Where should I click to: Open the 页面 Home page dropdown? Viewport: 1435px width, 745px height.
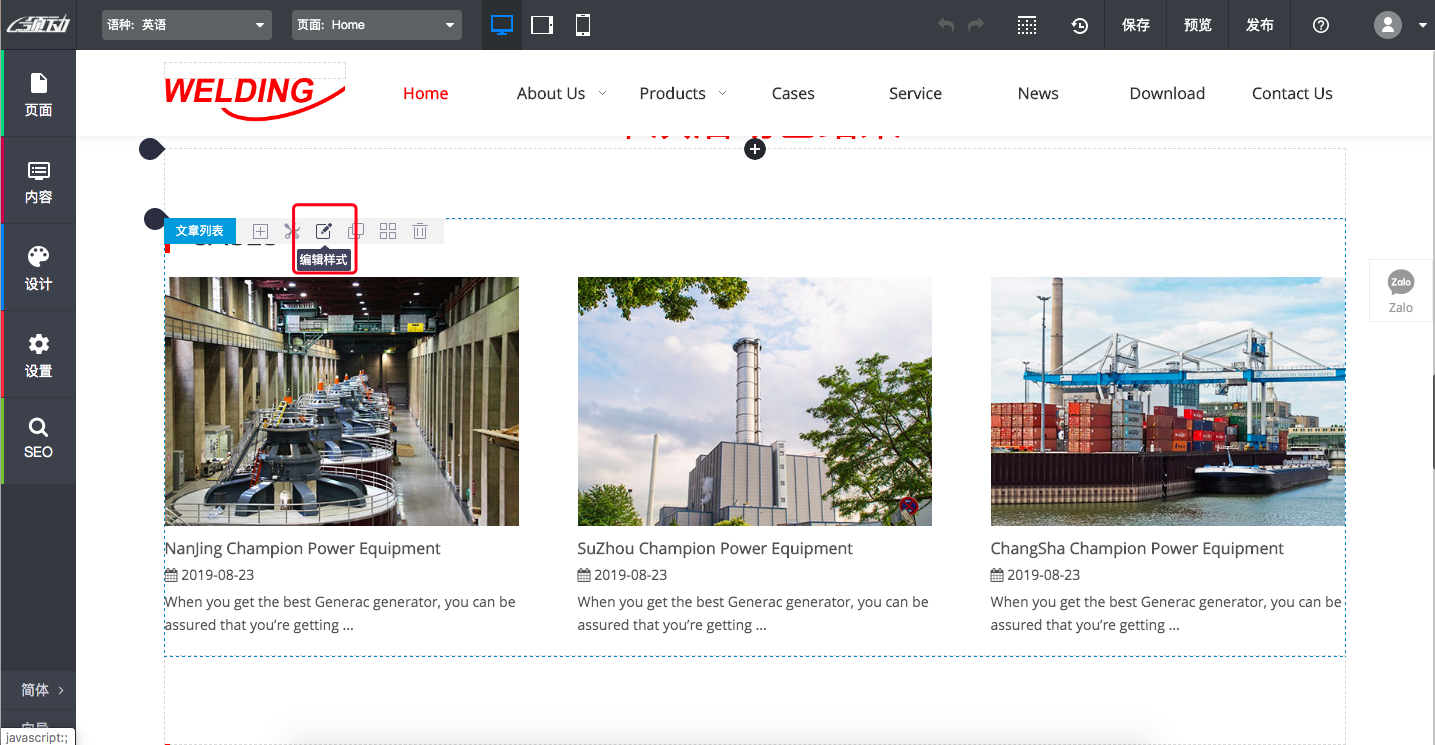[x=377, y=25]
